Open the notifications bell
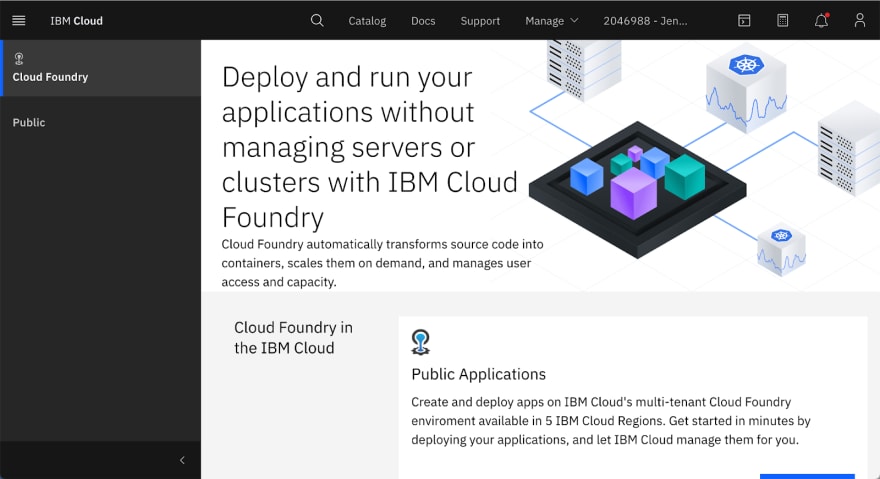The width and height of the screenshot is (880, 479). [x=822, y=21]
